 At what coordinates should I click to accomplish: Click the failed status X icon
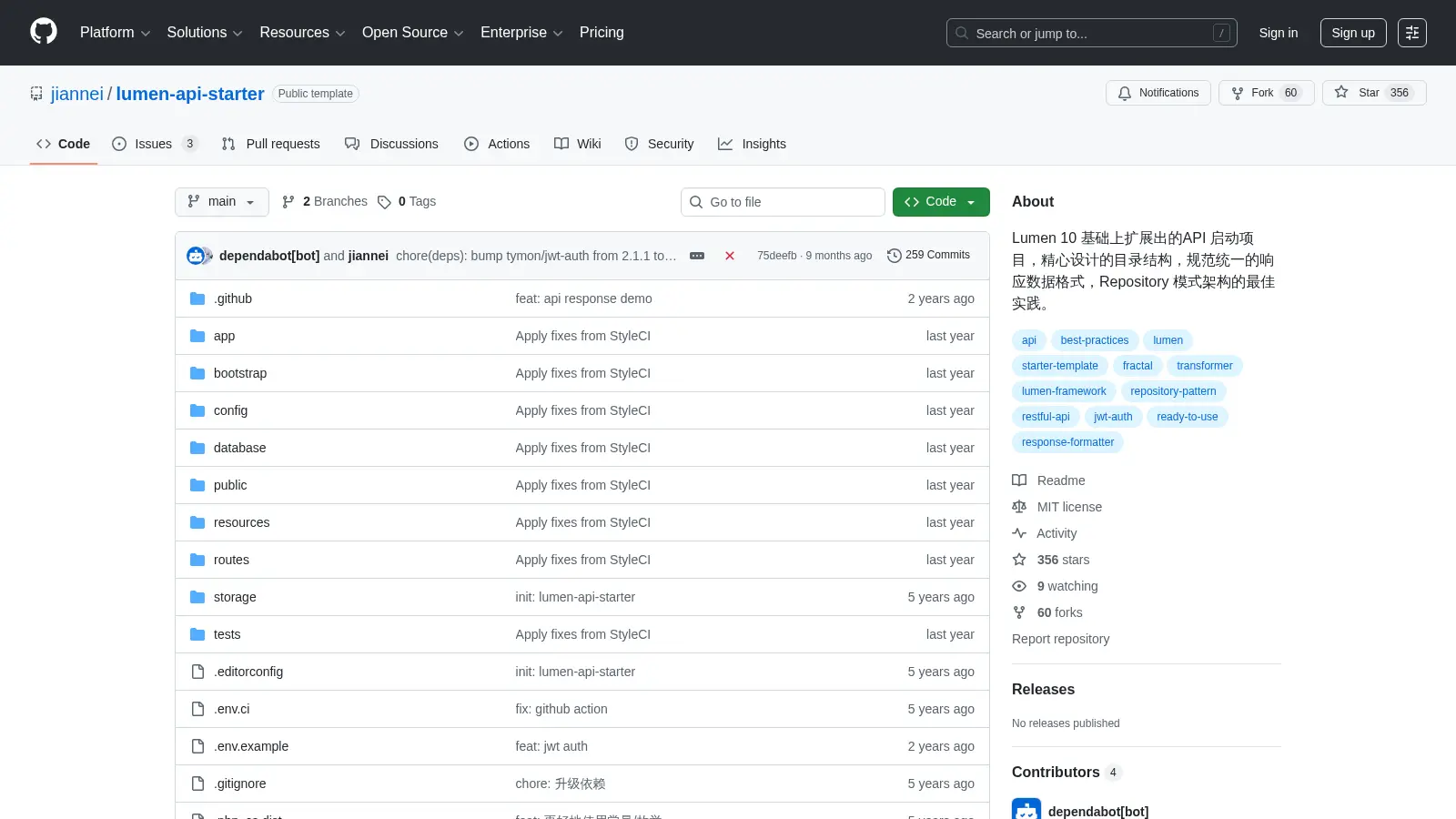point(730,256)
